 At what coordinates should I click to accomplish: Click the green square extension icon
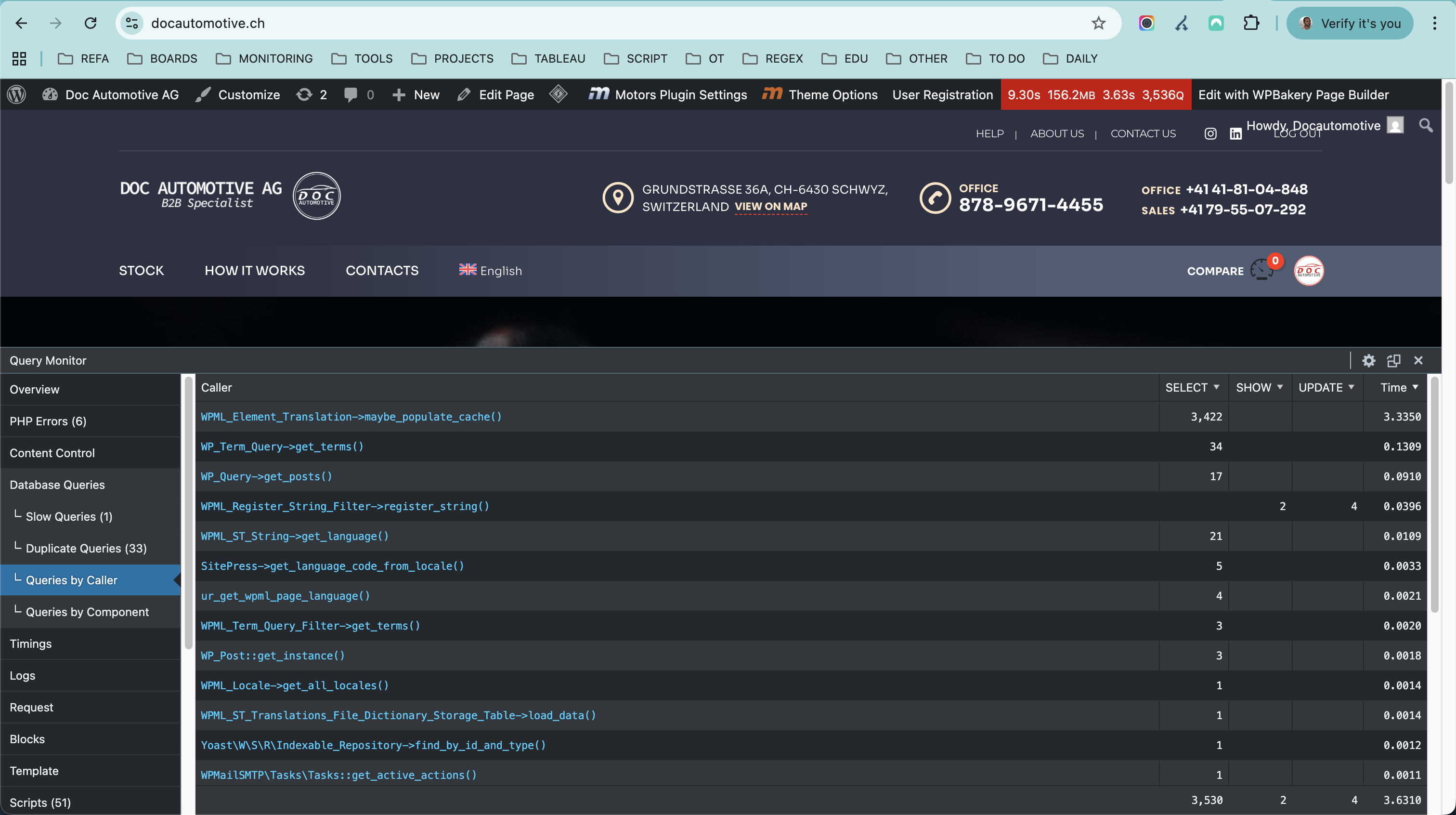(x=1216, y=23)
